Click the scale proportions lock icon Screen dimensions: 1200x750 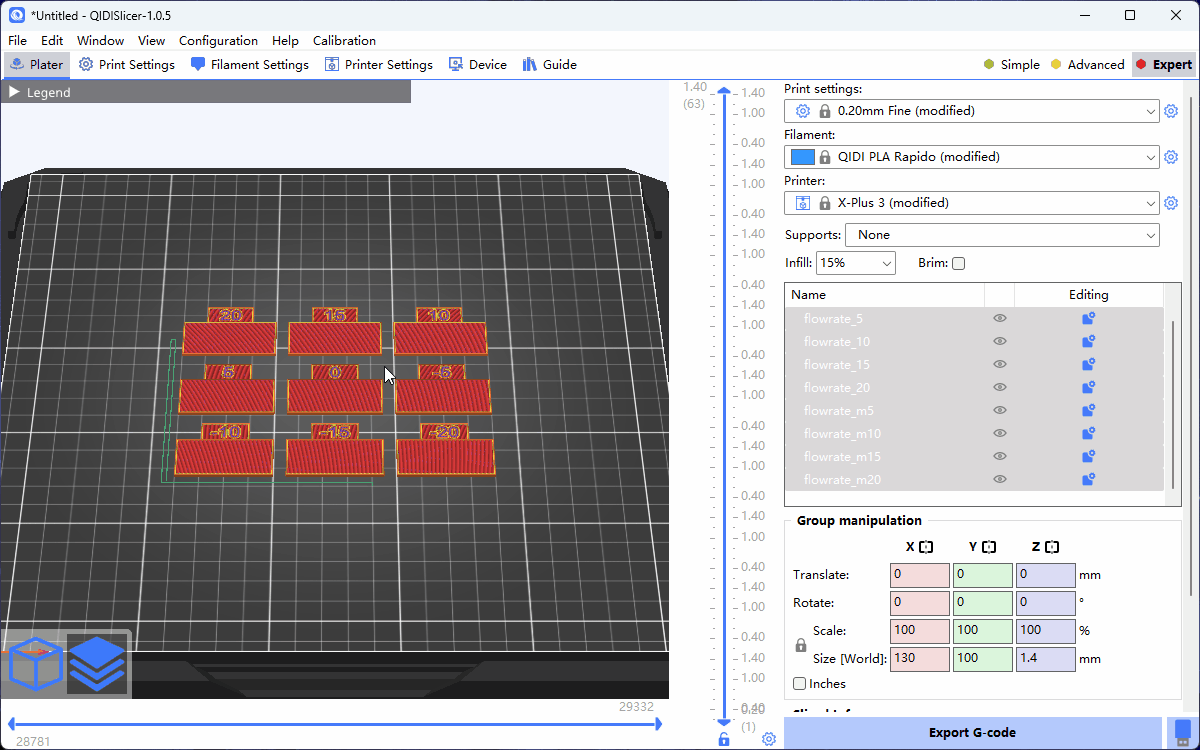800,646
